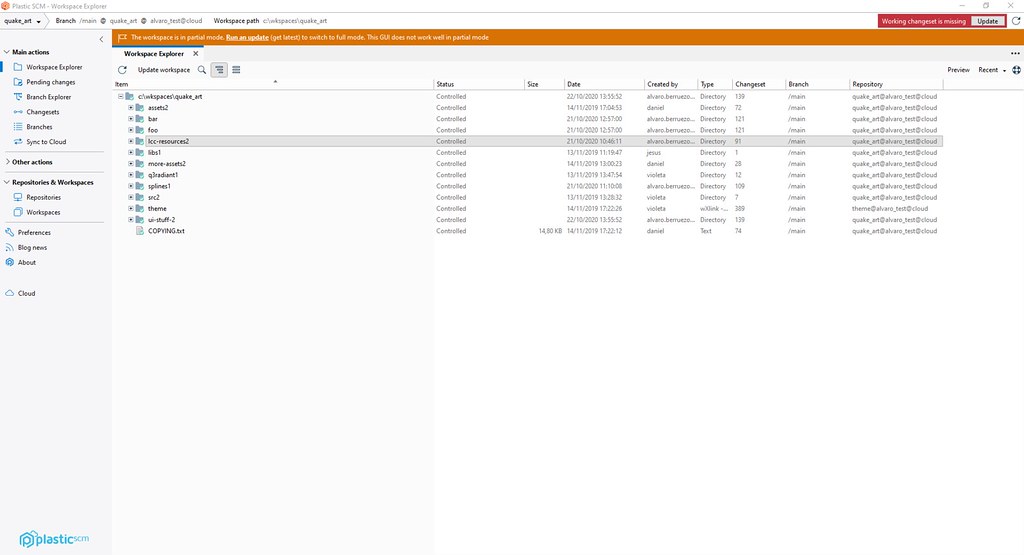Open the quake_art workspace dropdown
The image size is (1024, 555).
pyautogui.click(x=22, y=21)
